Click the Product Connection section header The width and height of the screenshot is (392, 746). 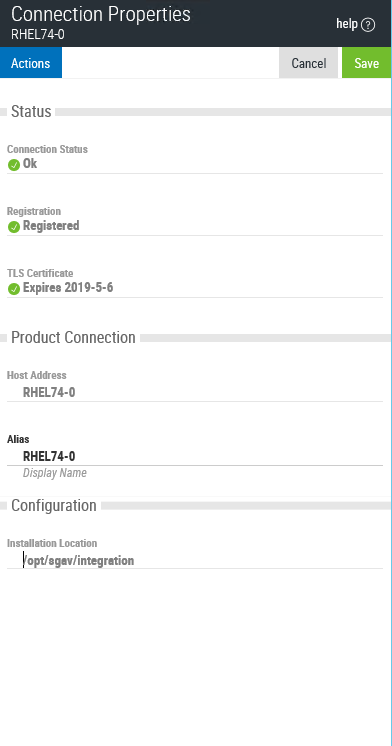point(73,337)
